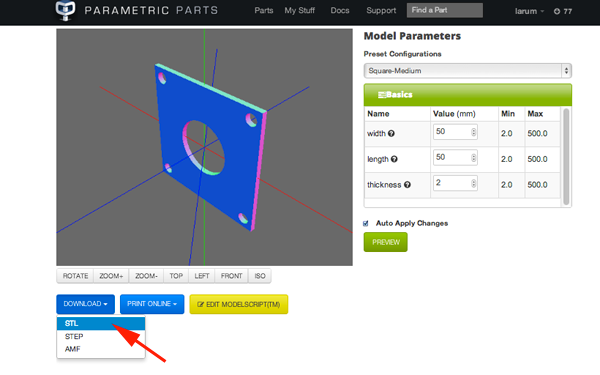Expand the DOWNLOAD dropdown button
The image size is (600, 375).
click(x=85, y=304)
